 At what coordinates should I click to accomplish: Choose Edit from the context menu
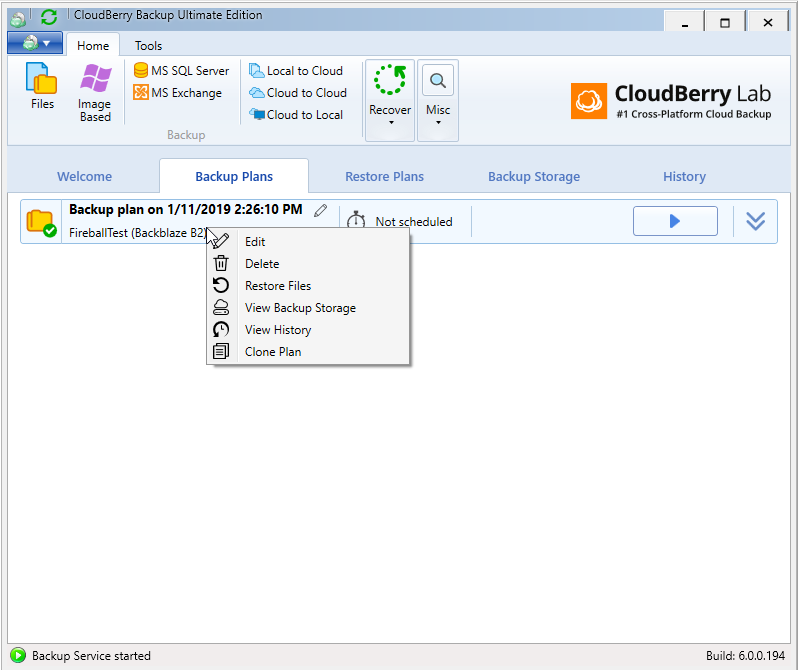coord(308,242)
